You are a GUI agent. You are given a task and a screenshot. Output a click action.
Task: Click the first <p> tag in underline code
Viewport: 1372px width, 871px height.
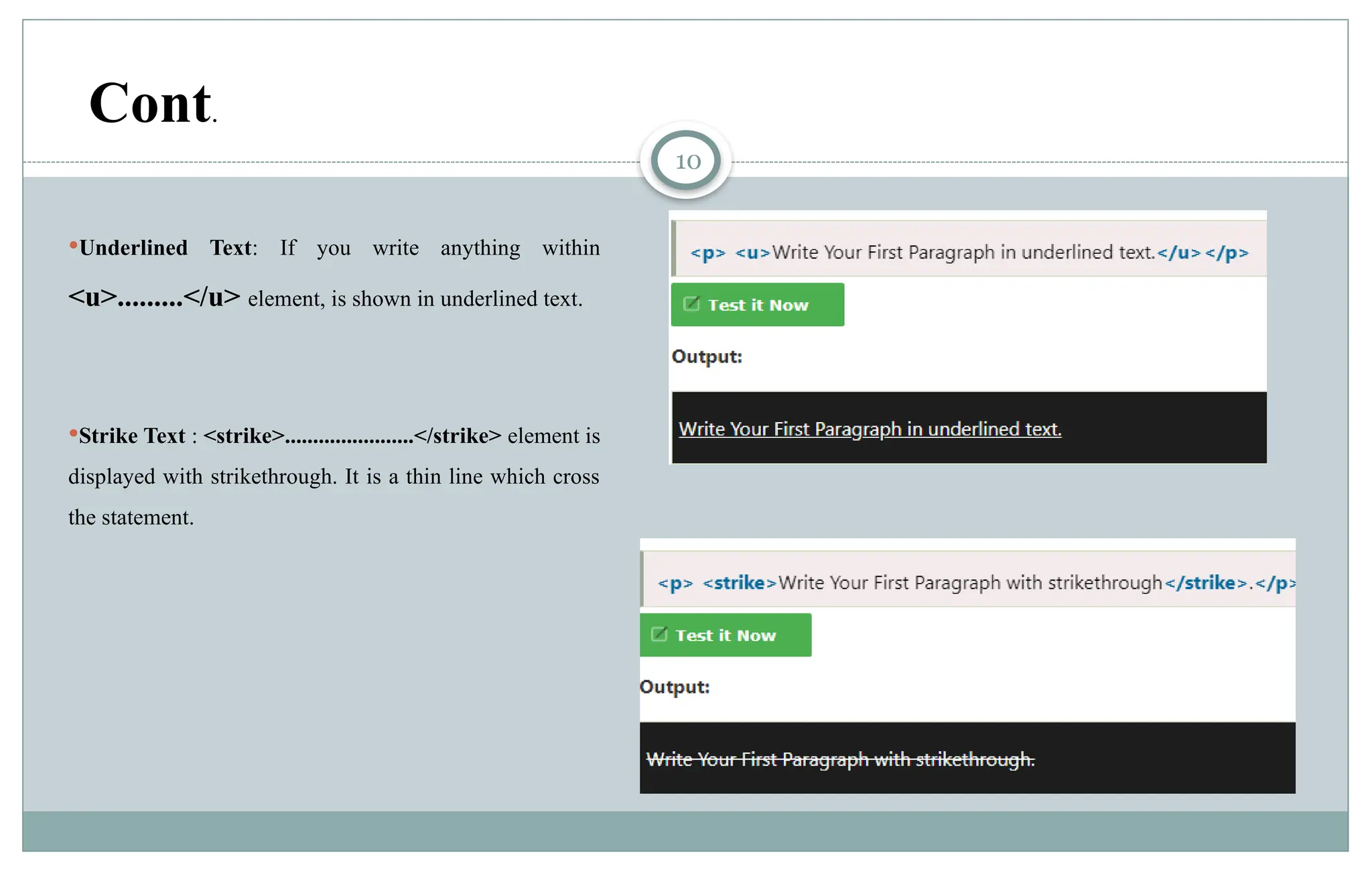click(707, 253)
